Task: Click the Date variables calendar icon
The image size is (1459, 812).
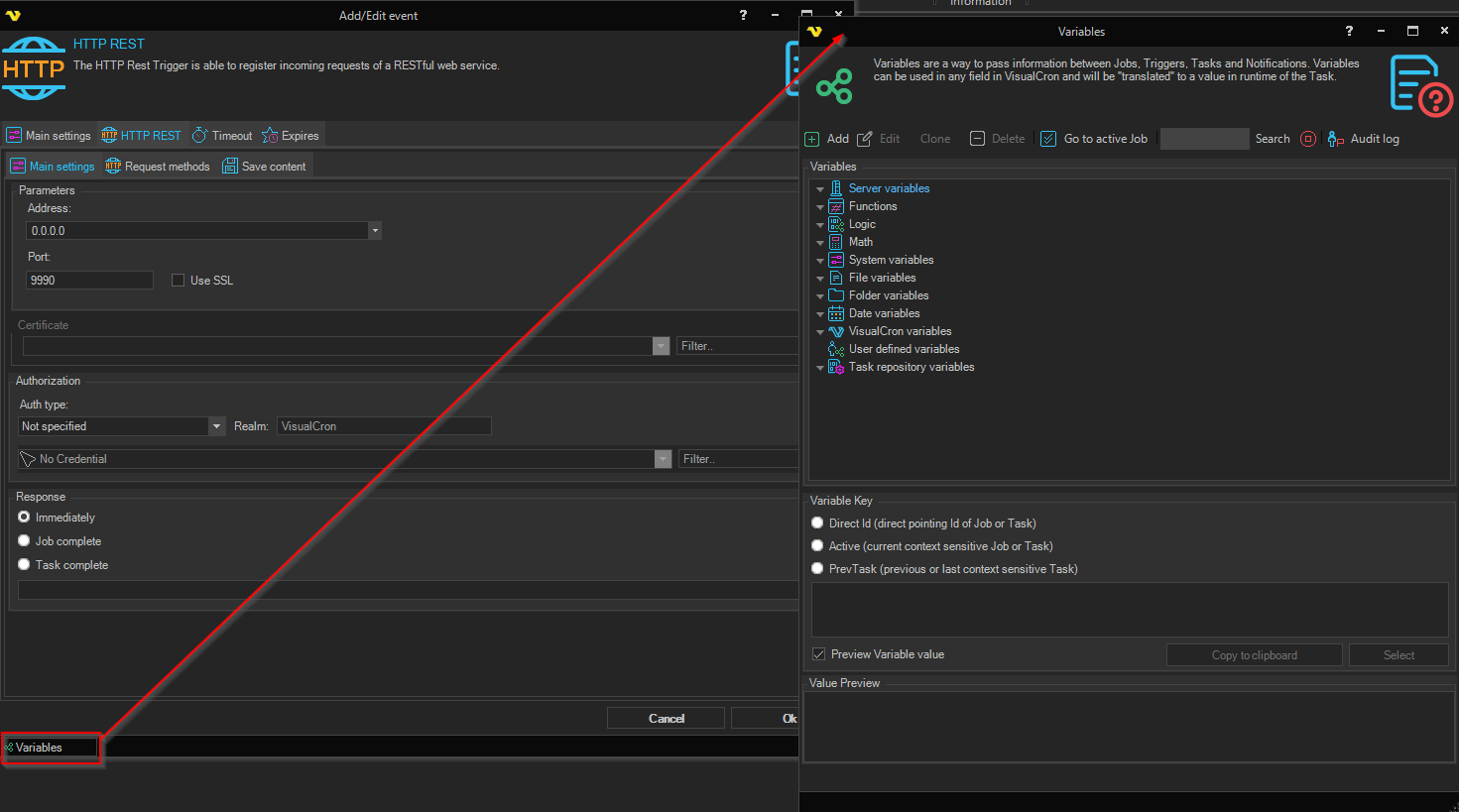Action: click(x=836, y=313)
